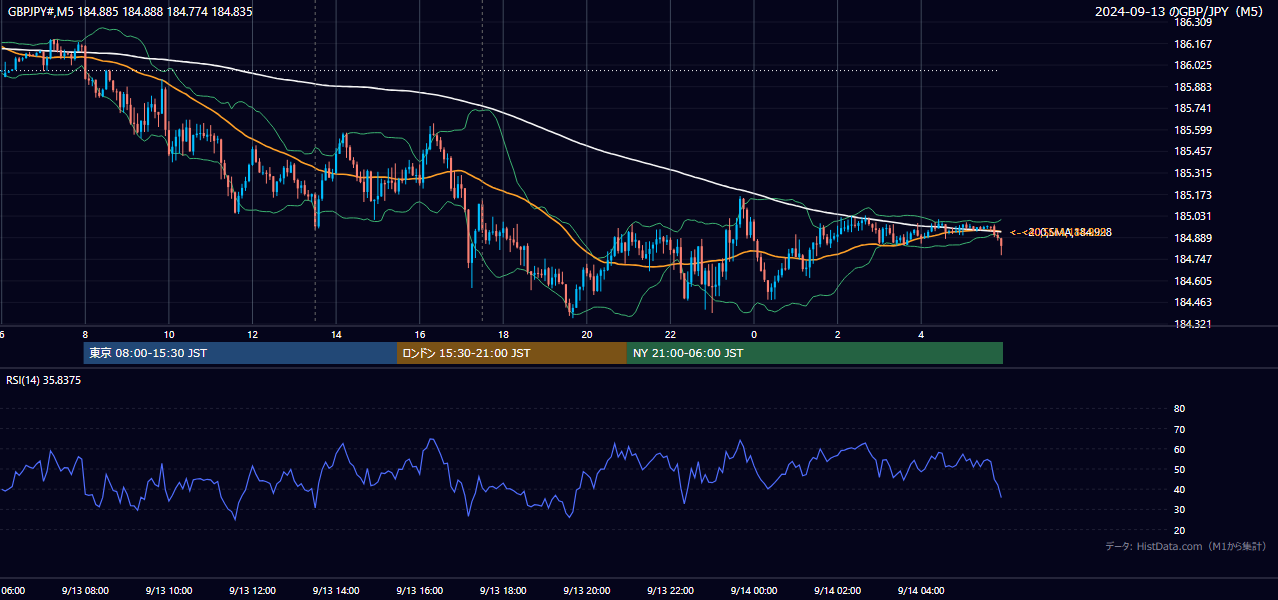Viewport: 1278px width, 600px height.
Task: Click bottom date label 9/13 22:00
Action: click(671, 590)
